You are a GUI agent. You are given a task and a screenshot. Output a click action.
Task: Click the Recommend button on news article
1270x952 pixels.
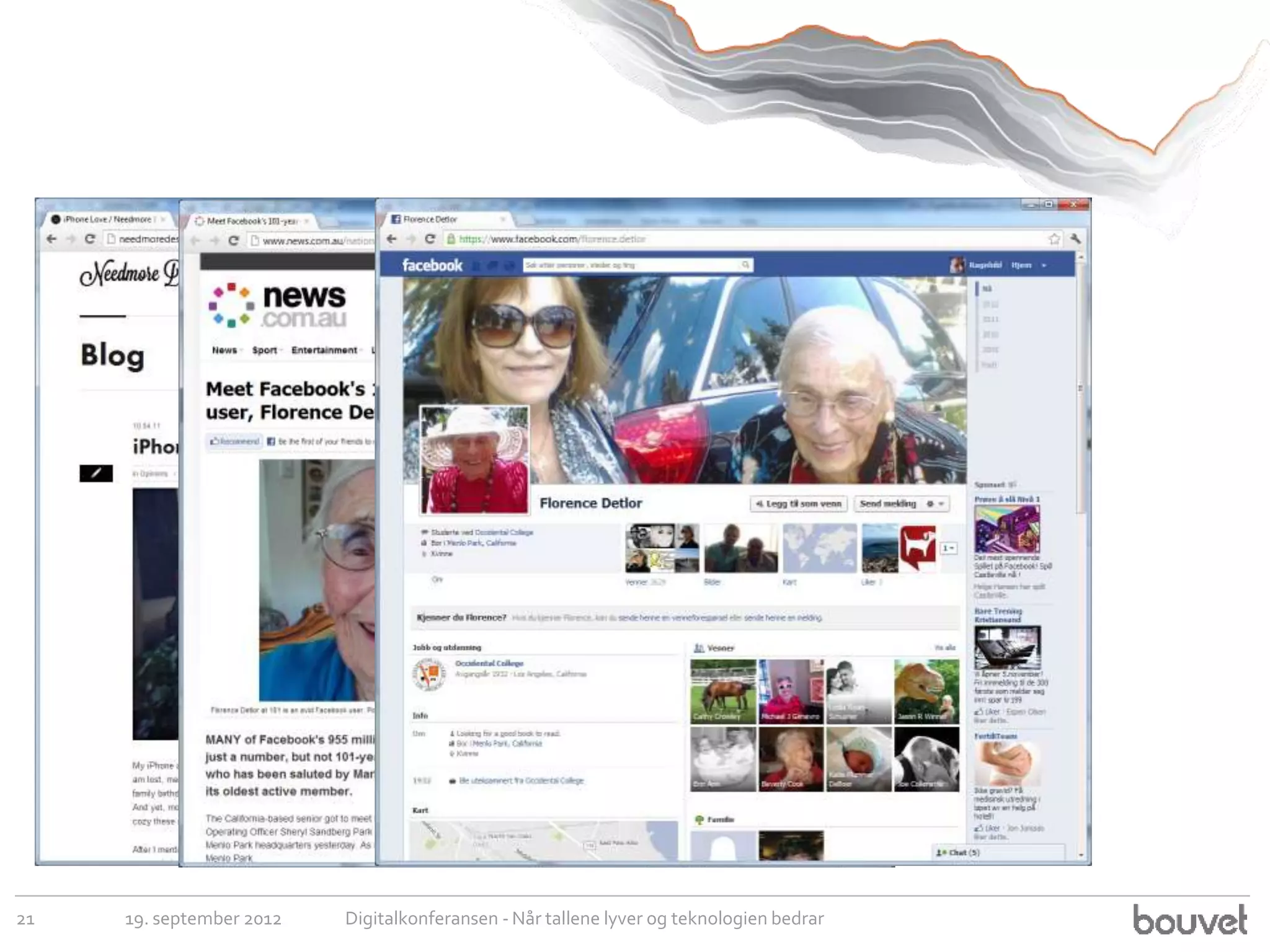(234, 441)
